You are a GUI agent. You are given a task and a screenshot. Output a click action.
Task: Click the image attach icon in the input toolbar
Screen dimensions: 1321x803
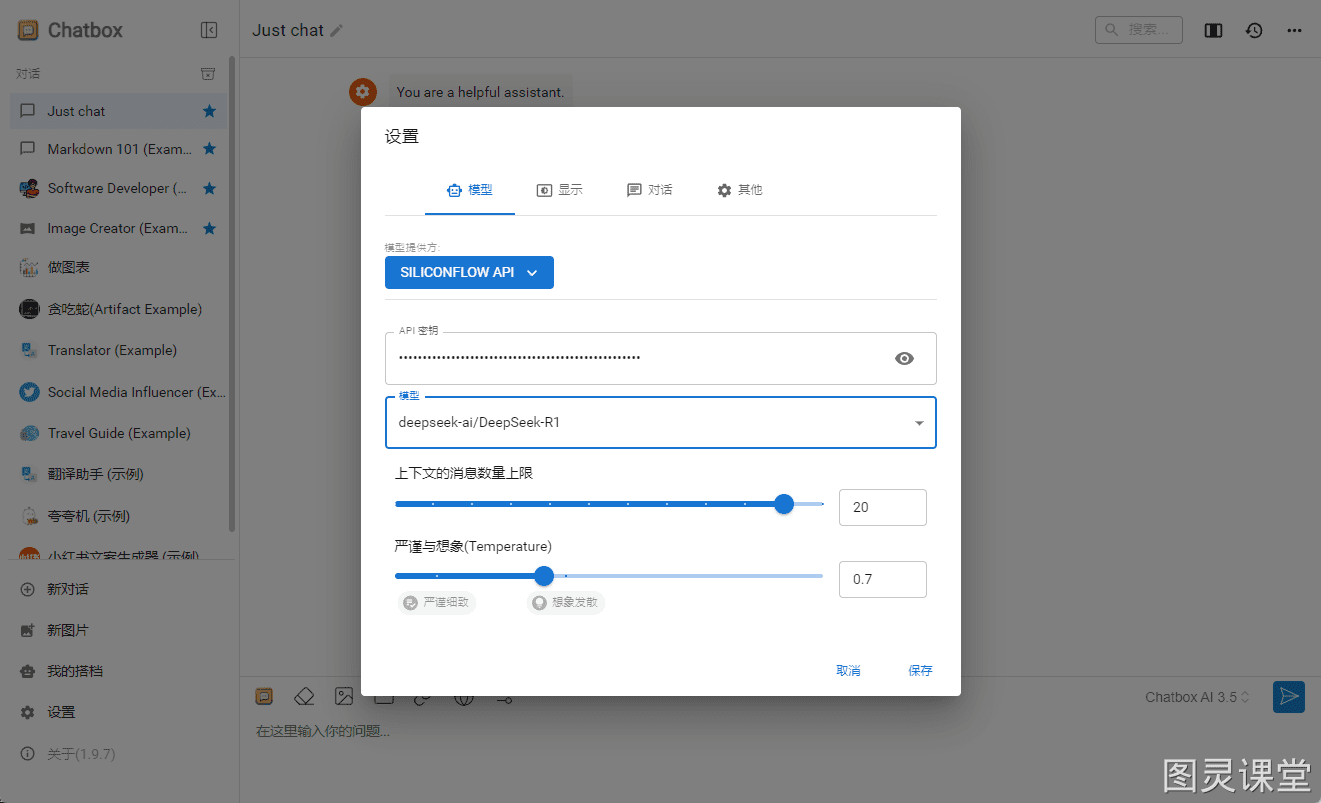coord(344,697)
